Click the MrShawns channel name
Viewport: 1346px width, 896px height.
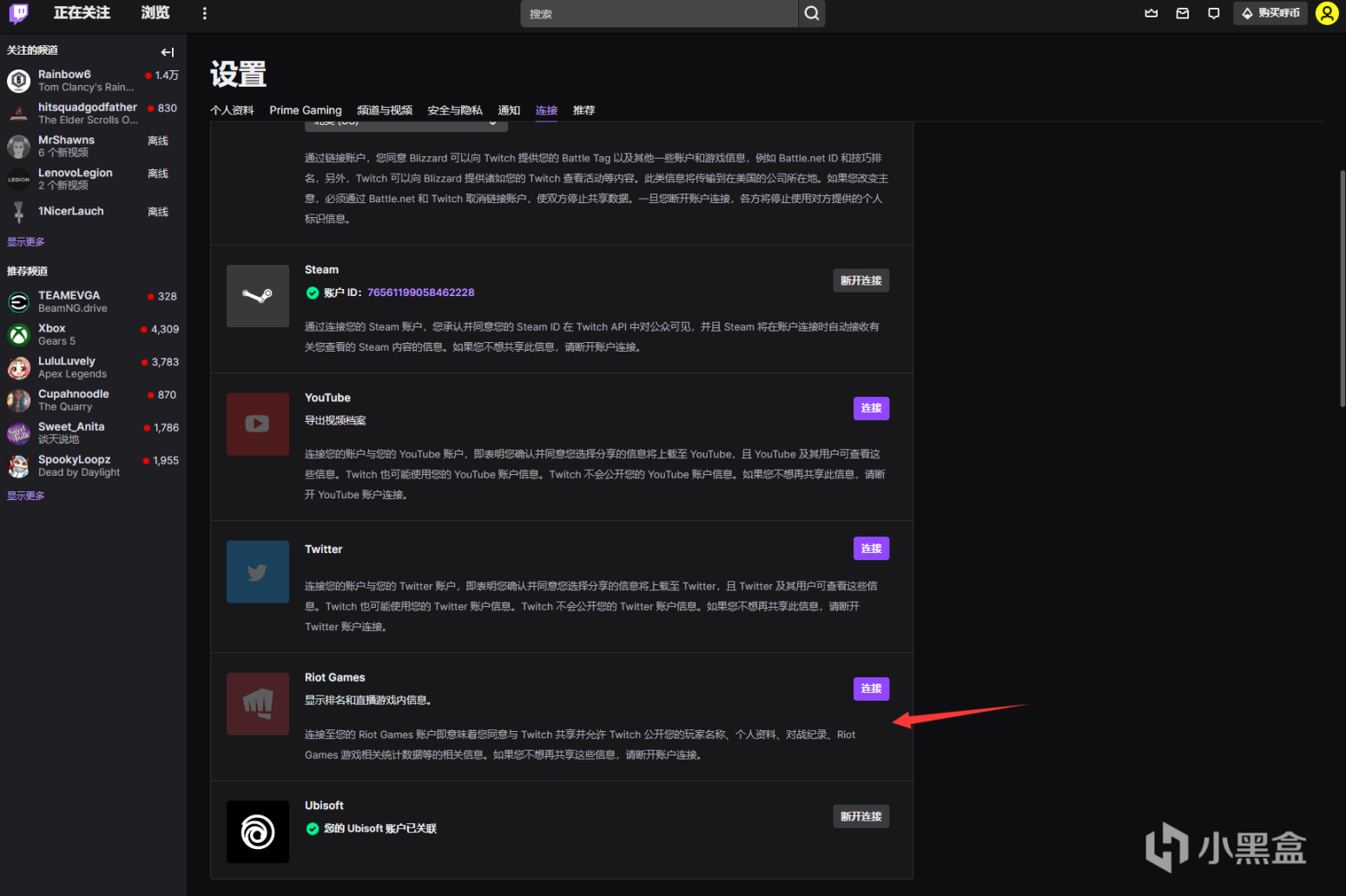[66, 140]
